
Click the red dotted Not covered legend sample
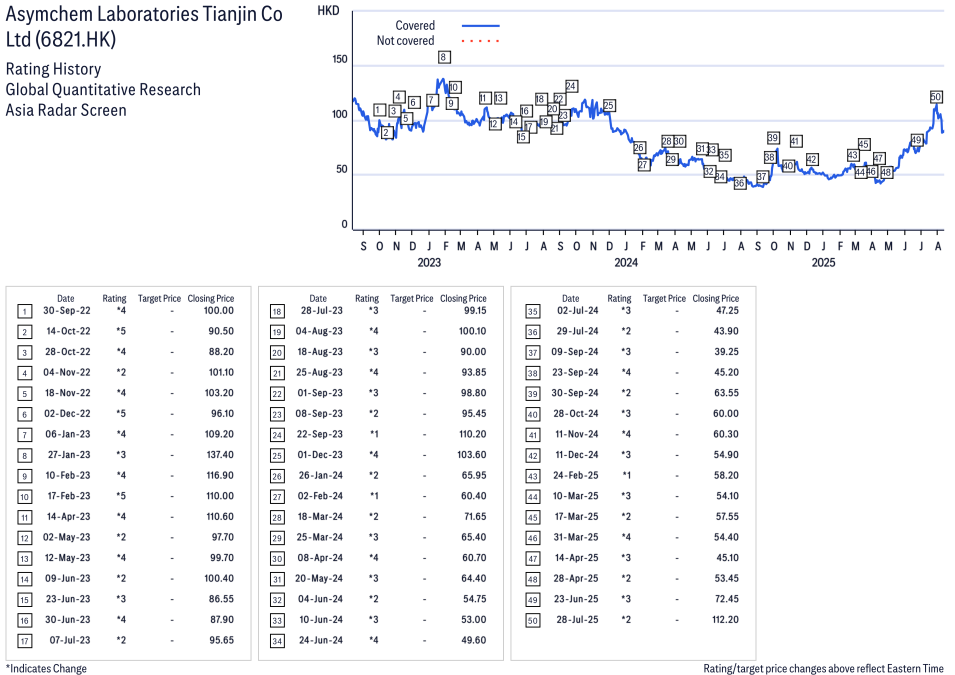(x=481, y=41)
